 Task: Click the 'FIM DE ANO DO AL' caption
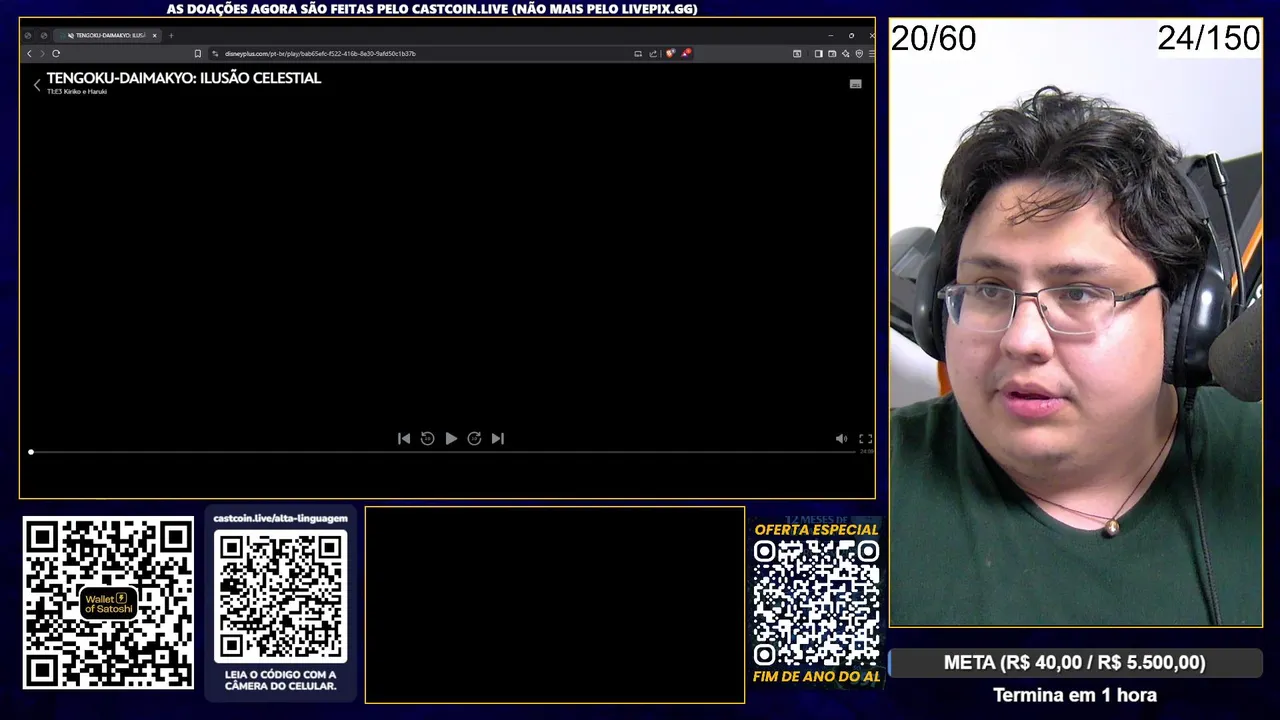click(816, 677)
